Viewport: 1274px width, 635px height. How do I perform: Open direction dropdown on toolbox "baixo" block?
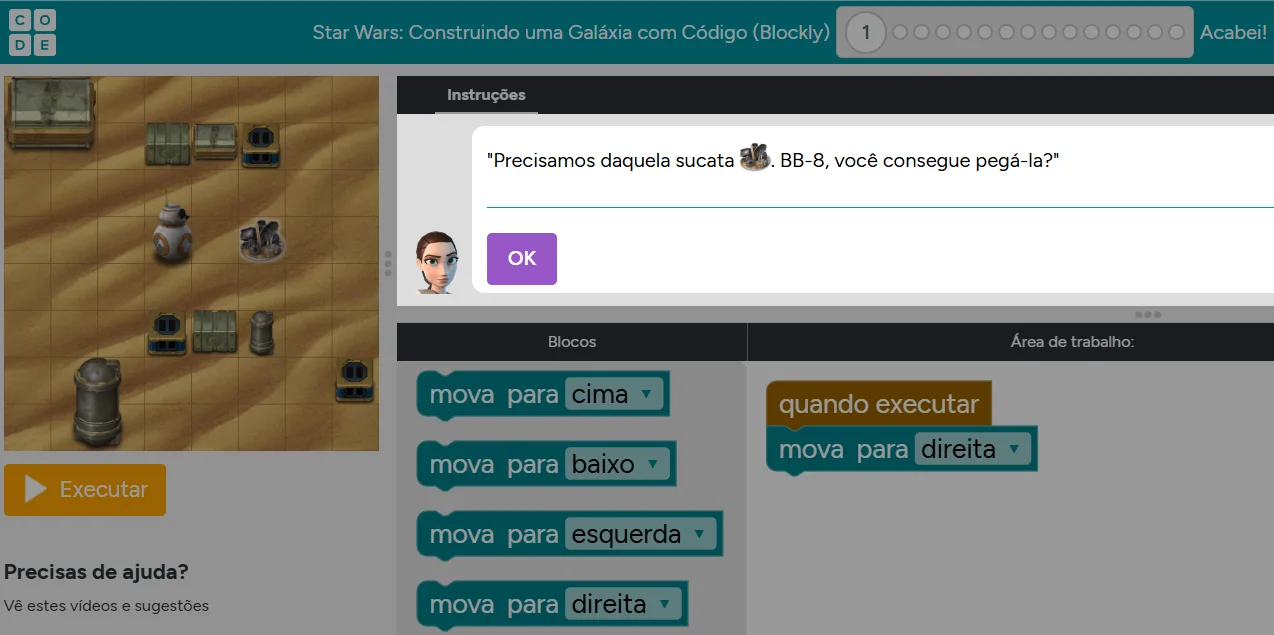pos(617,464)
